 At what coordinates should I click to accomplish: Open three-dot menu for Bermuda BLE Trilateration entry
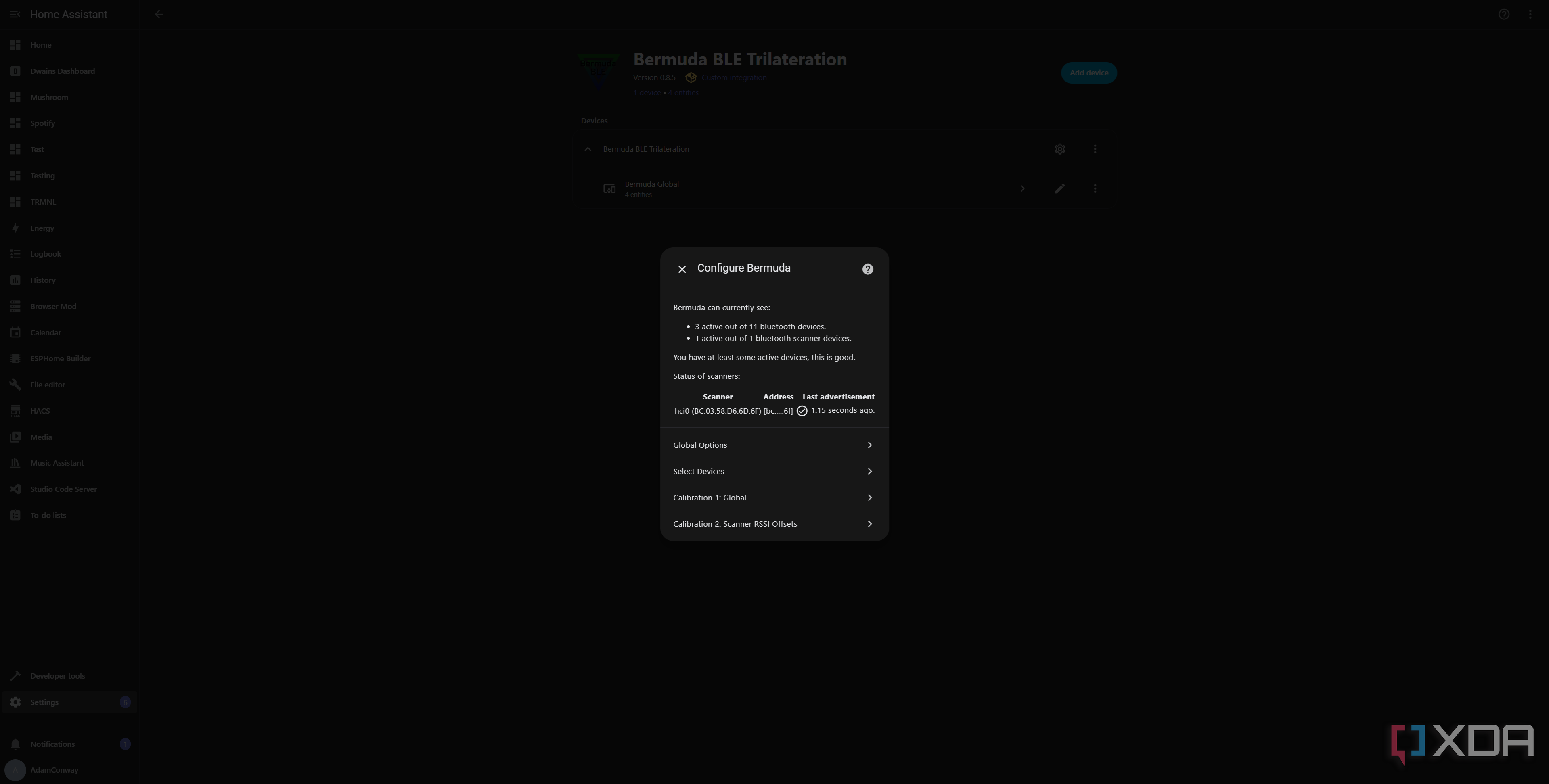[x=1095, y=149]
